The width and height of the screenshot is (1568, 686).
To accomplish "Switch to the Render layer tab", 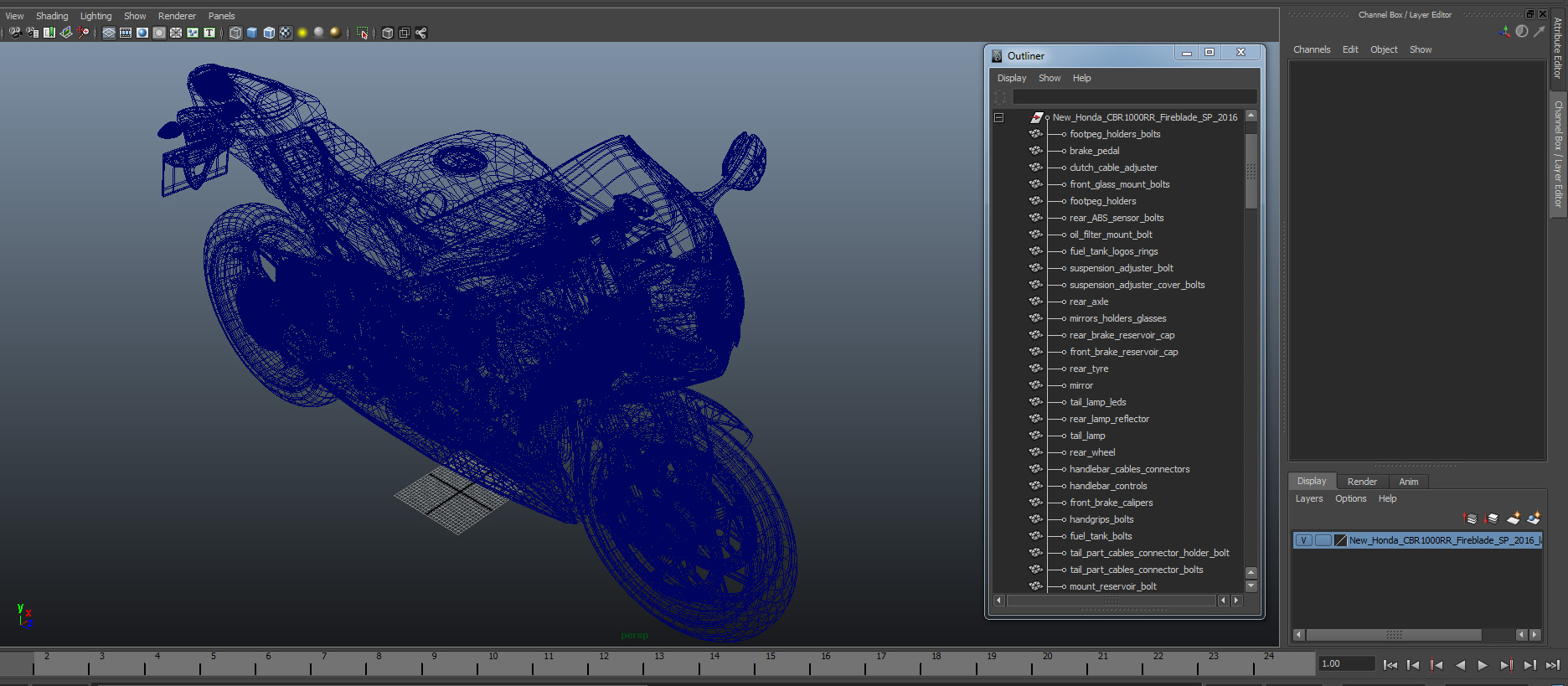I will pyautogui.click(x=1362, y=482).
